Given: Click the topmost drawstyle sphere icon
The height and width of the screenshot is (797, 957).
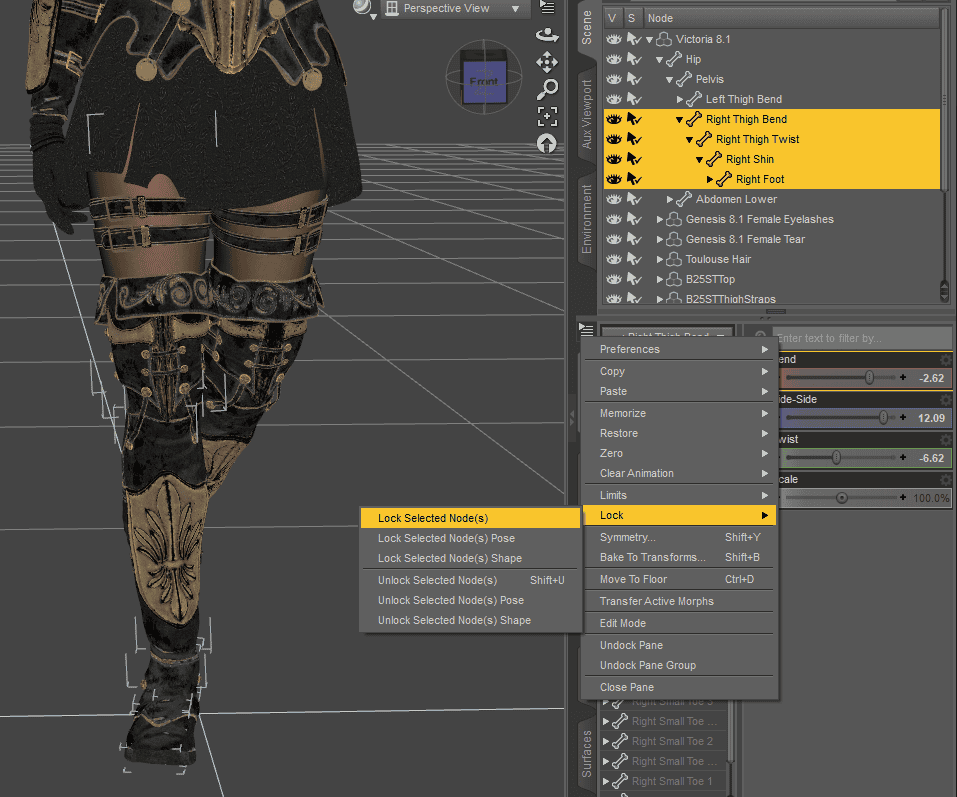Looking at the screenshot, I should (x=361, y=9).
